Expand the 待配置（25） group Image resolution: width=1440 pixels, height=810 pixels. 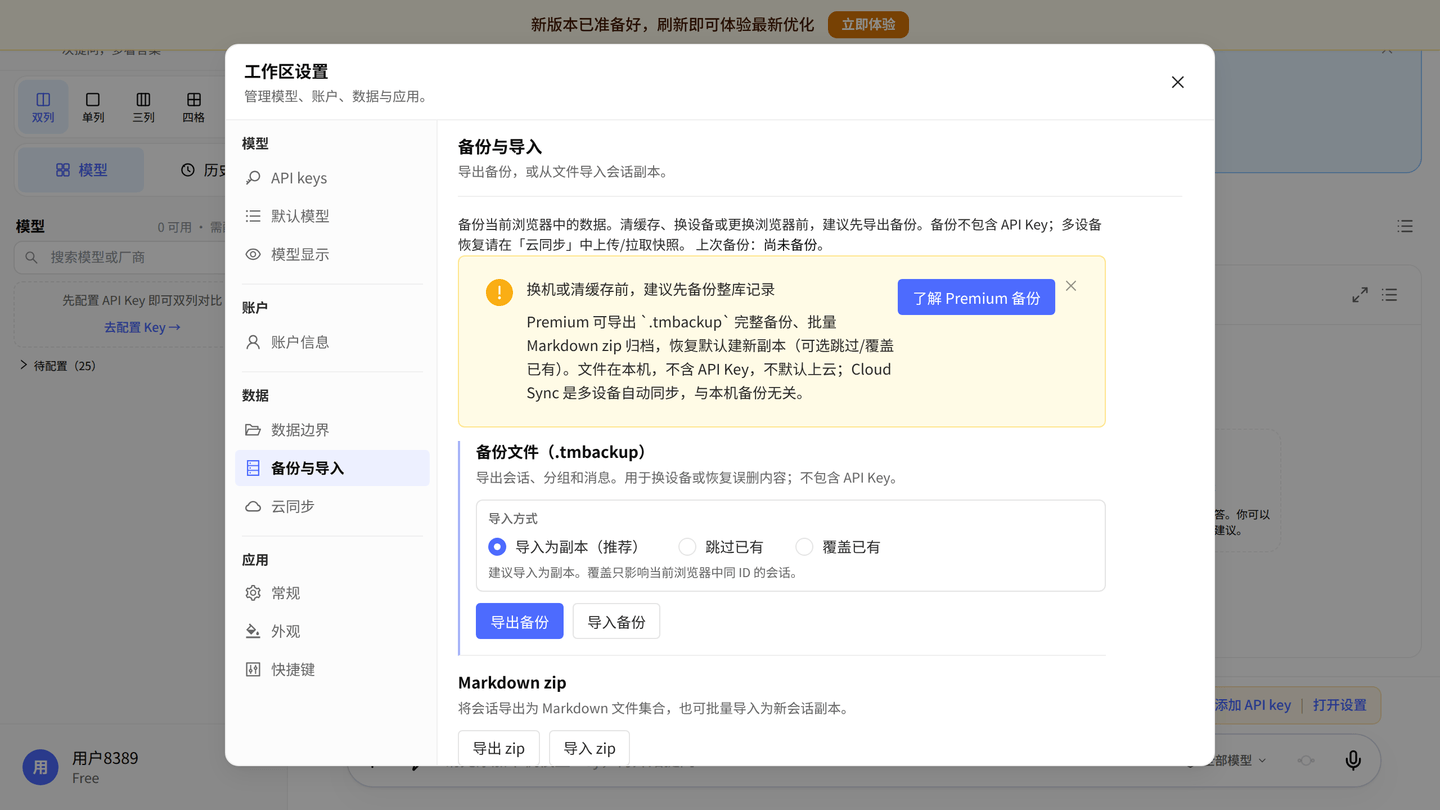[x=57, y=366]
